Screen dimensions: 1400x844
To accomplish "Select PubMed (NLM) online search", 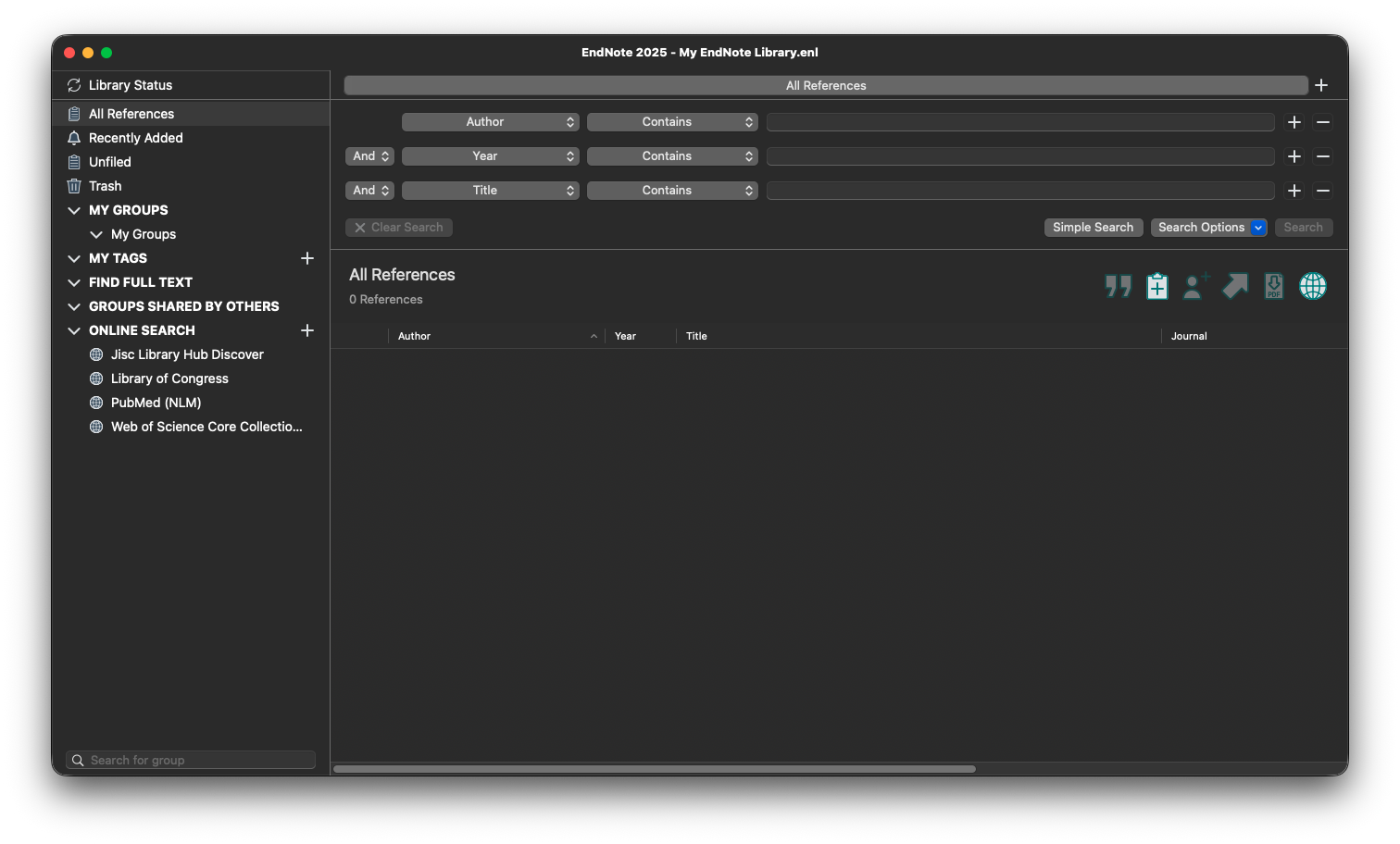I will click(x=156, y=403).
